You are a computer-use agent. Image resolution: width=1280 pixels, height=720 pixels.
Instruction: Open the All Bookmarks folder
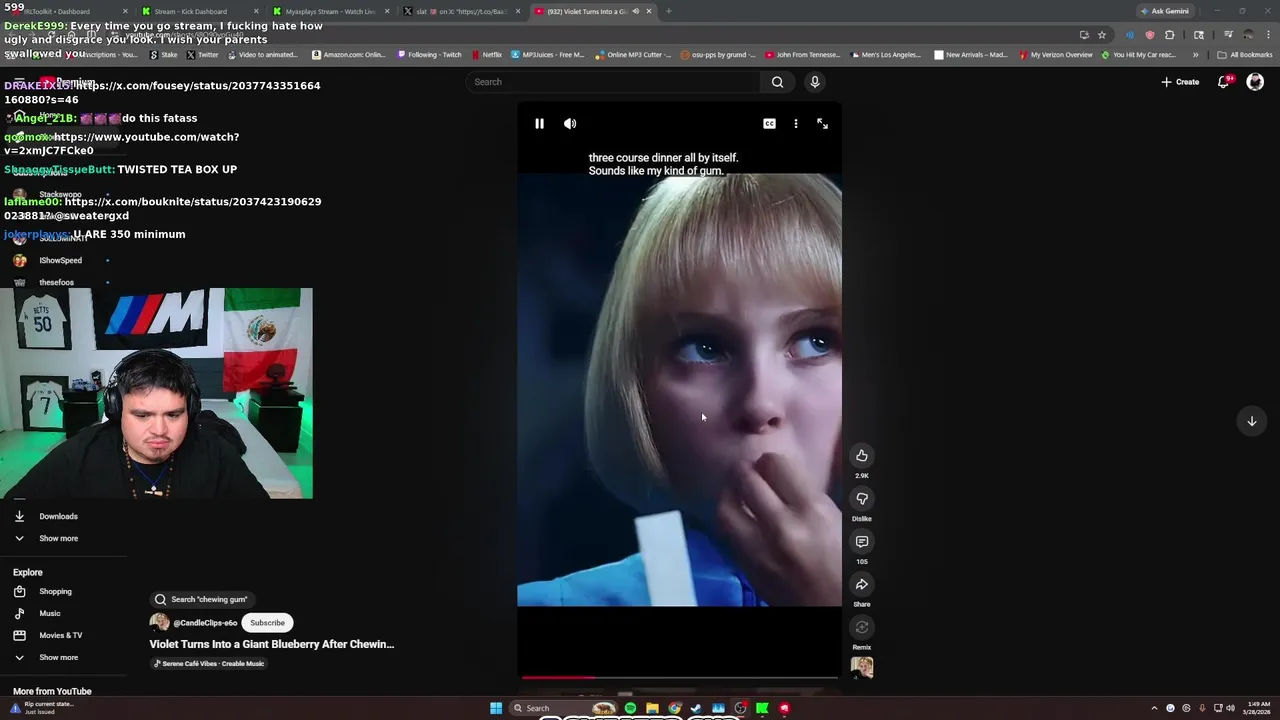point(1245,55)
